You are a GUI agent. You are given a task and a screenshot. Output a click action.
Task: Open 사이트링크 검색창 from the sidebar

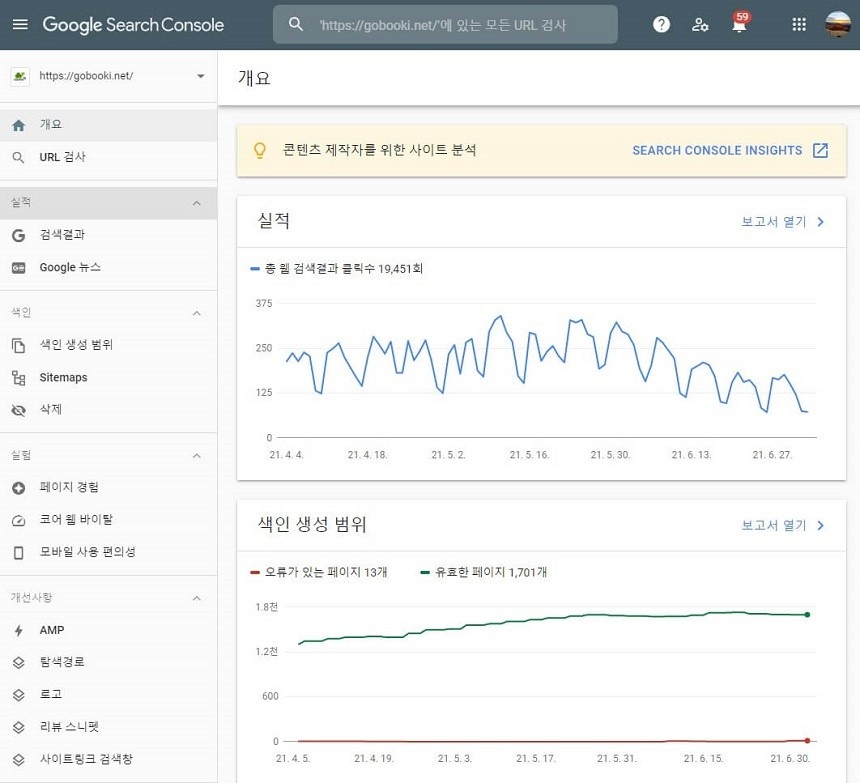(109, 760)
